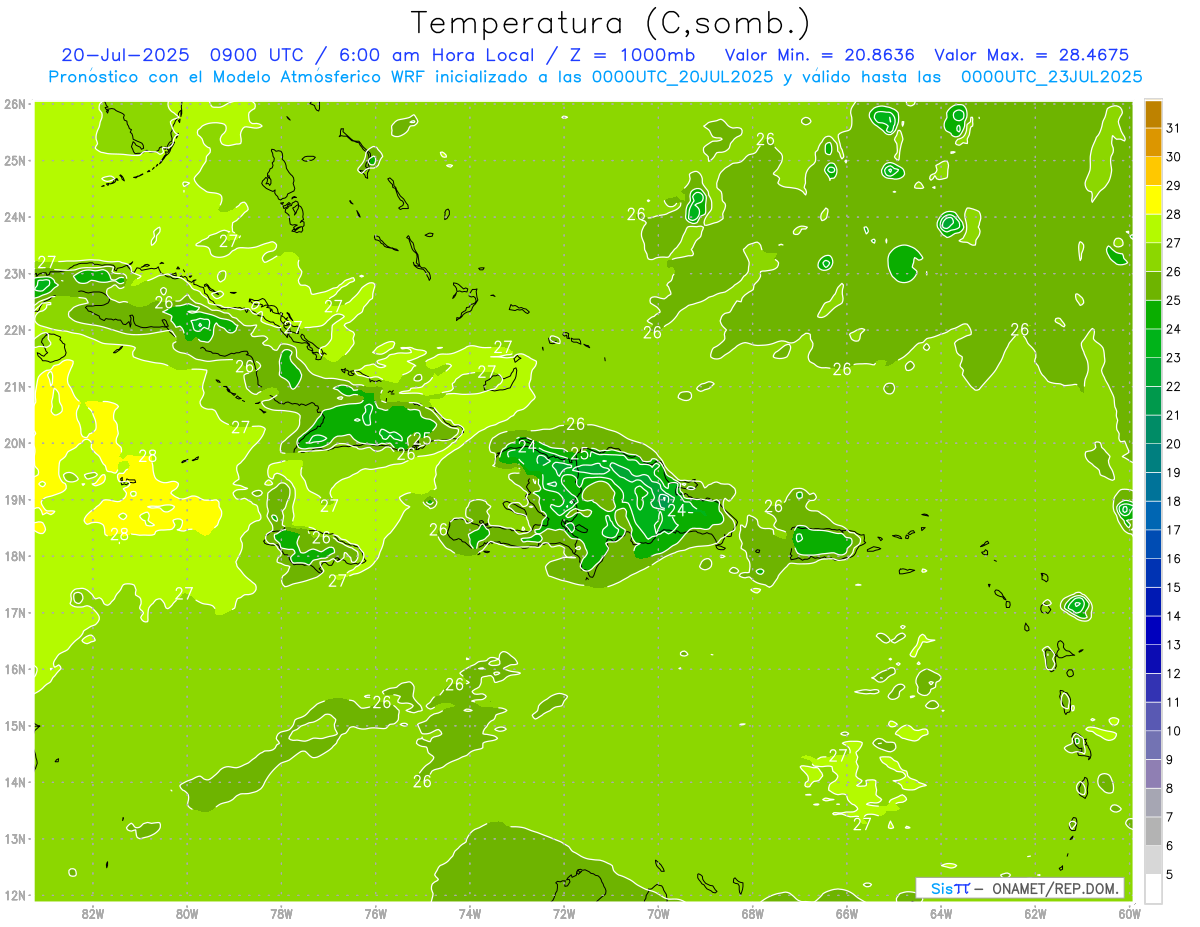Image resolution: width=1200 pixels, height=927 pixels.
Task: Click the "68W" longitude axis label
Action: pyautogui.click(x=753, y=913)
